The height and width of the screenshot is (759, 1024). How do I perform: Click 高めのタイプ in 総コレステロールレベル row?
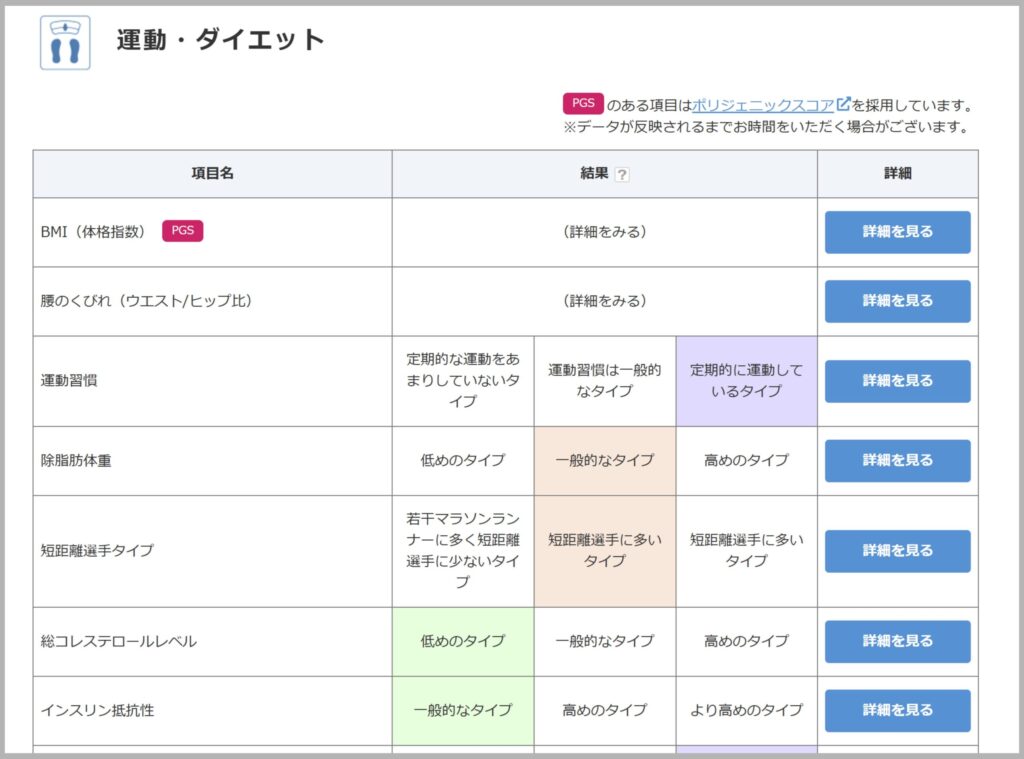[x=746, y=641]
